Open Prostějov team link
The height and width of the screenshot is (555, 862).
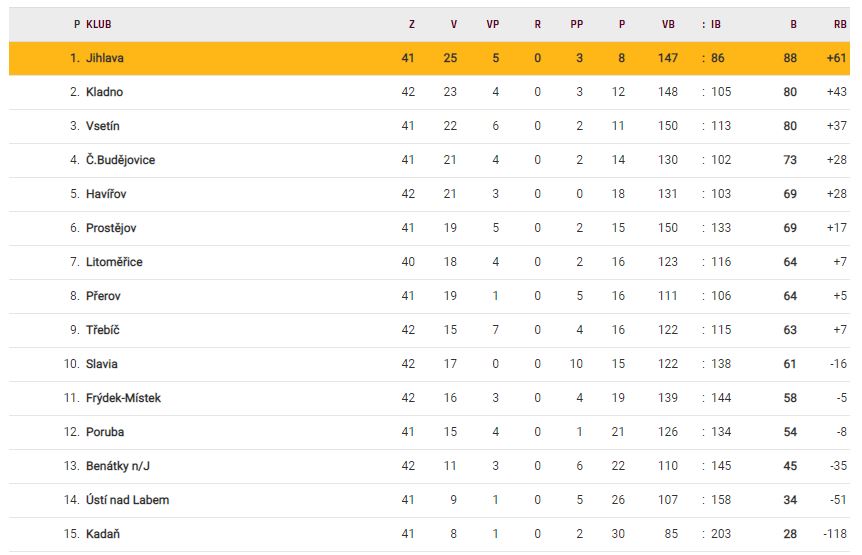click(111, 228)
